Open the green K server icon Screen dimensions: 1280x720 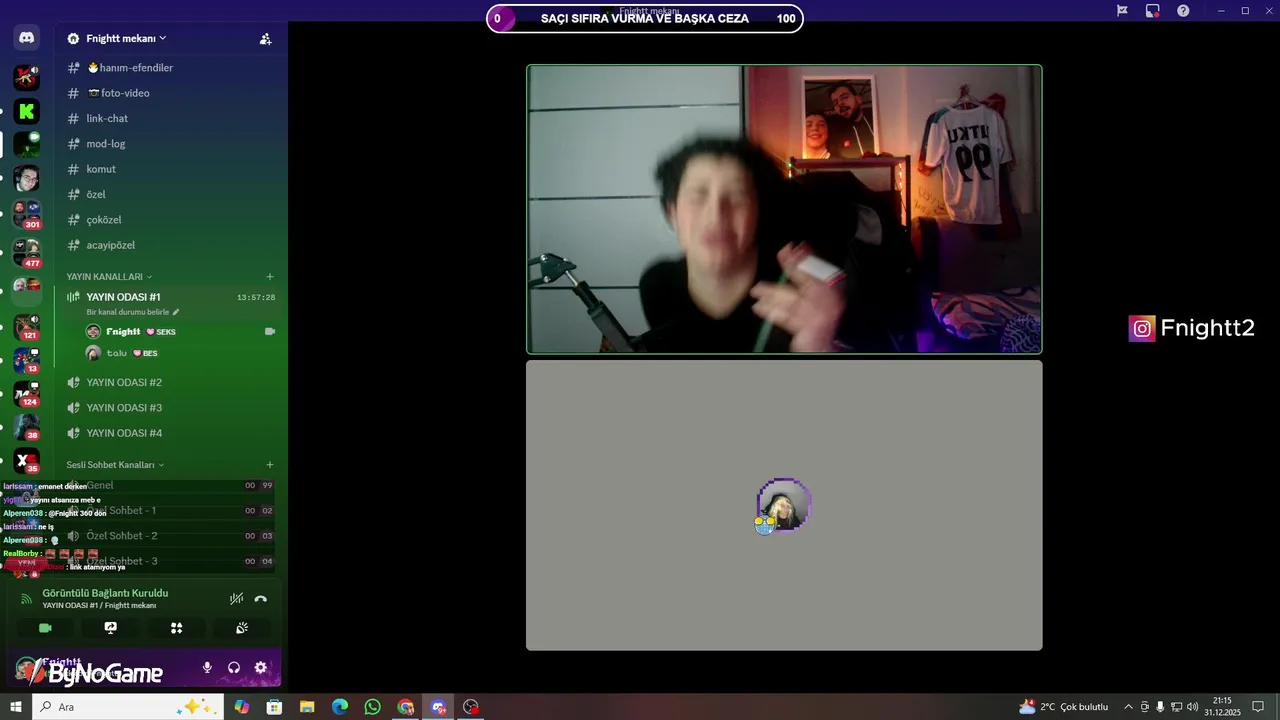point(27,111)
